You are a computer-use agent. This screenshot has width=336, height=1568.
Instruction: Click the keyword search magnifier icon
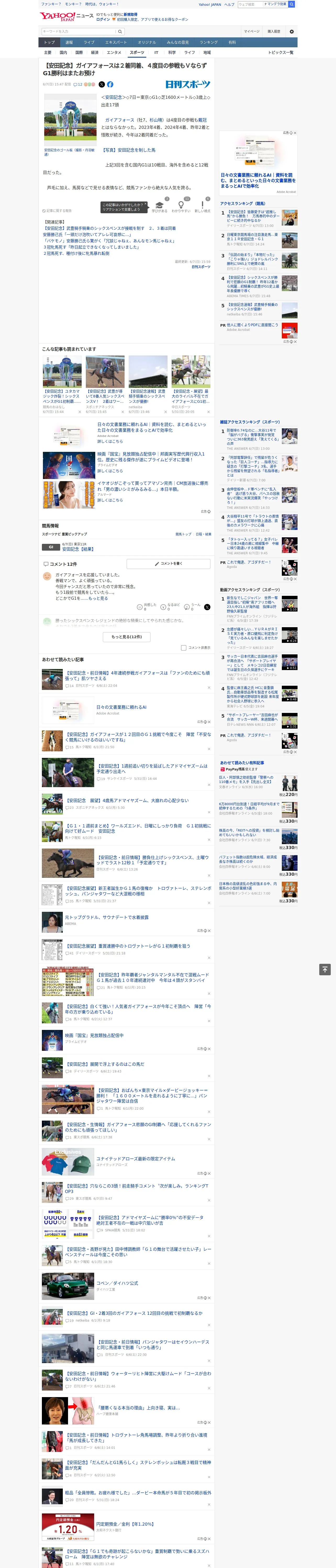pyautogui.click(x=120, y=32)
